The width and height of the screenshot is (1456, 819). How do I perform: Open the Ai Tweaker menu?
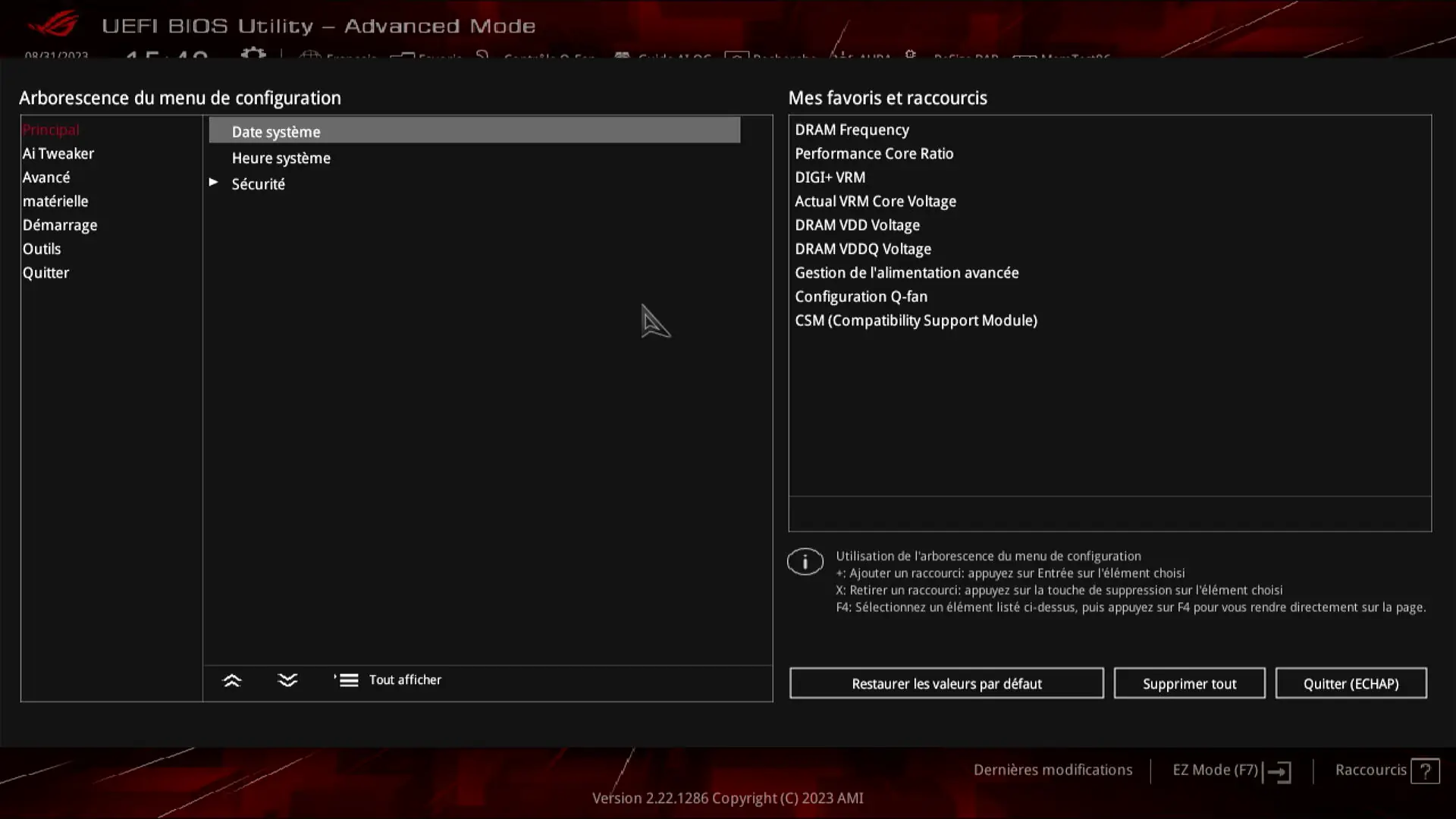pyautogui.click(x=58, y=153)
